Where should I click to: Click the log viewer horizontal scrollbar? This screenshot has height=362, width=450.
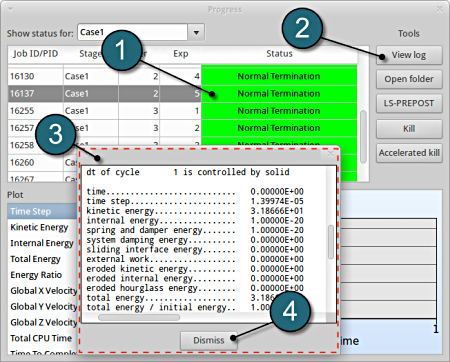[139, 318]
